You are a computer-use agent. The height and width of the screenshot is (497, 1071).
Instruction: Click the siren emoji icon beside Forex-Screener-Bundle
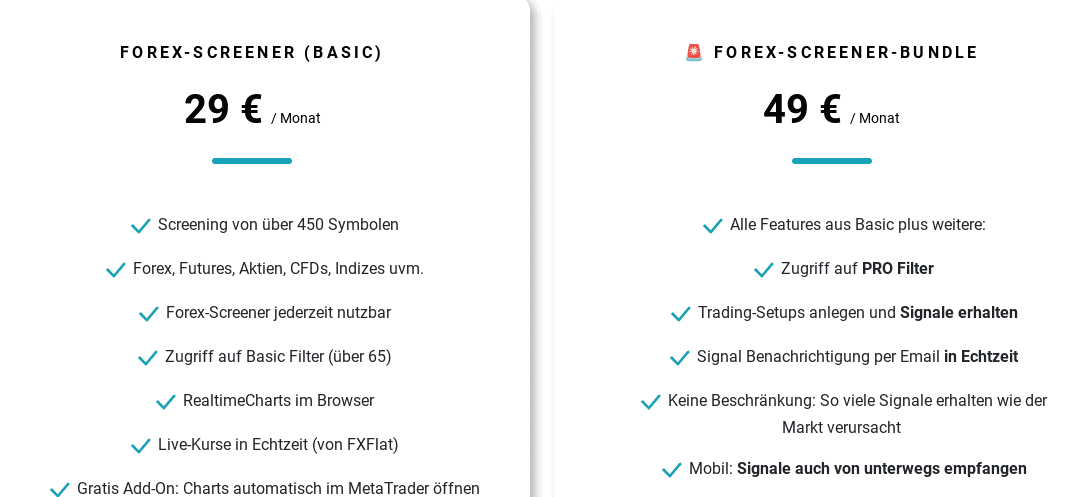click(x=694, y=53)
